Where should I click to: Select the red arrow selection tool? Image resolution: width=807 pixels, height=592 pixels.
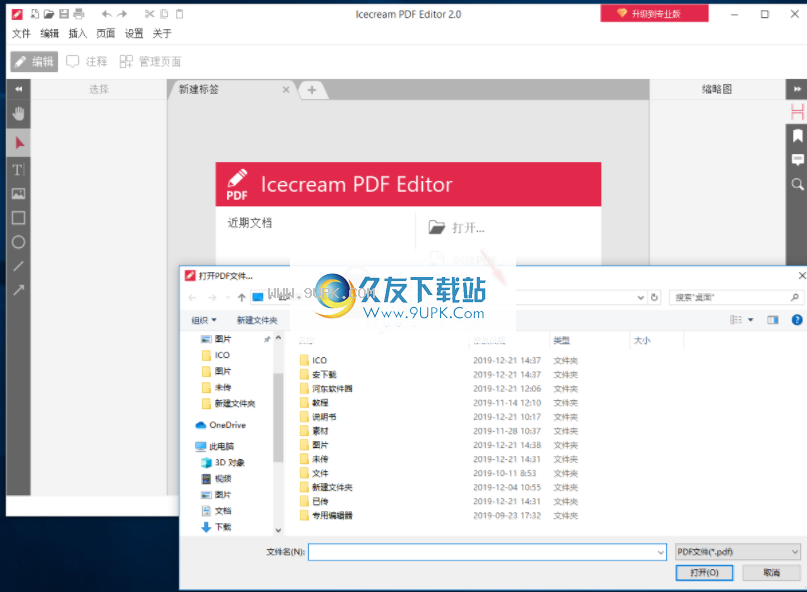(x=19, y=143)
